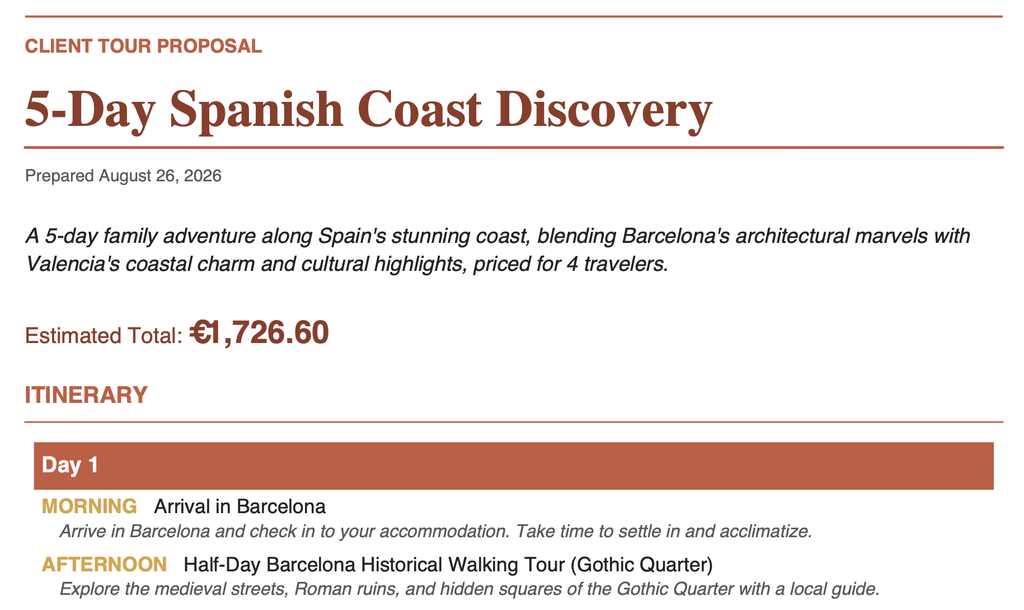Click the 'Prepared August 26, 2026' date line
The height and width of the screenshot is (610, 1024).
point(123,176)
